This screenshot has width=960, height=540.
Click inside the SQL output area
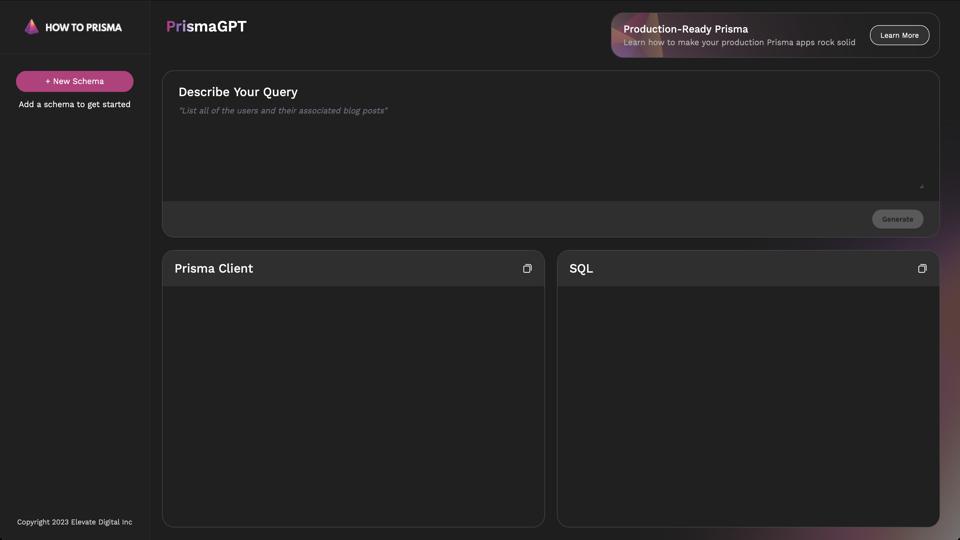[747, 405]
